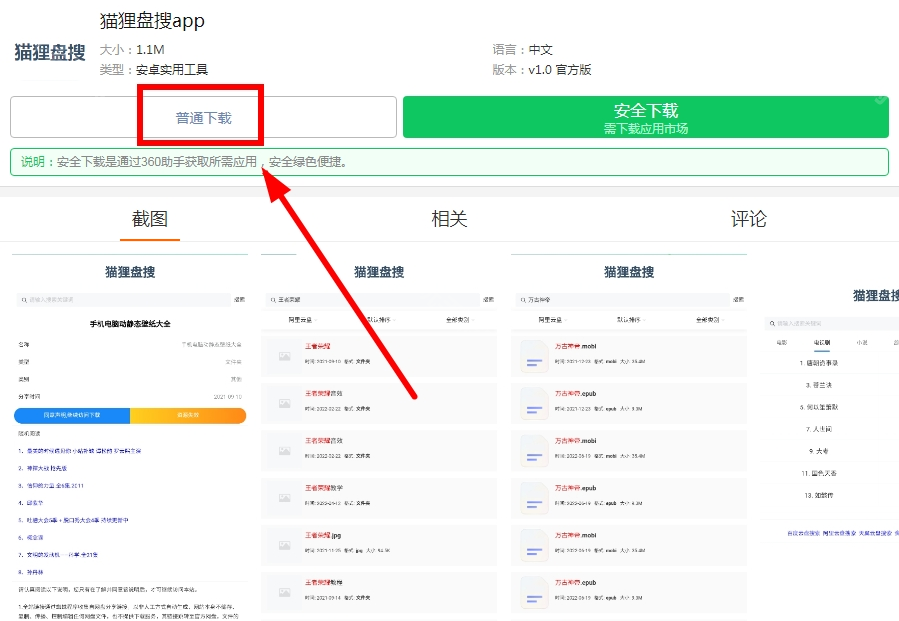Click the blue download button in first screenshot
The image size is (899, 621).
72,415
